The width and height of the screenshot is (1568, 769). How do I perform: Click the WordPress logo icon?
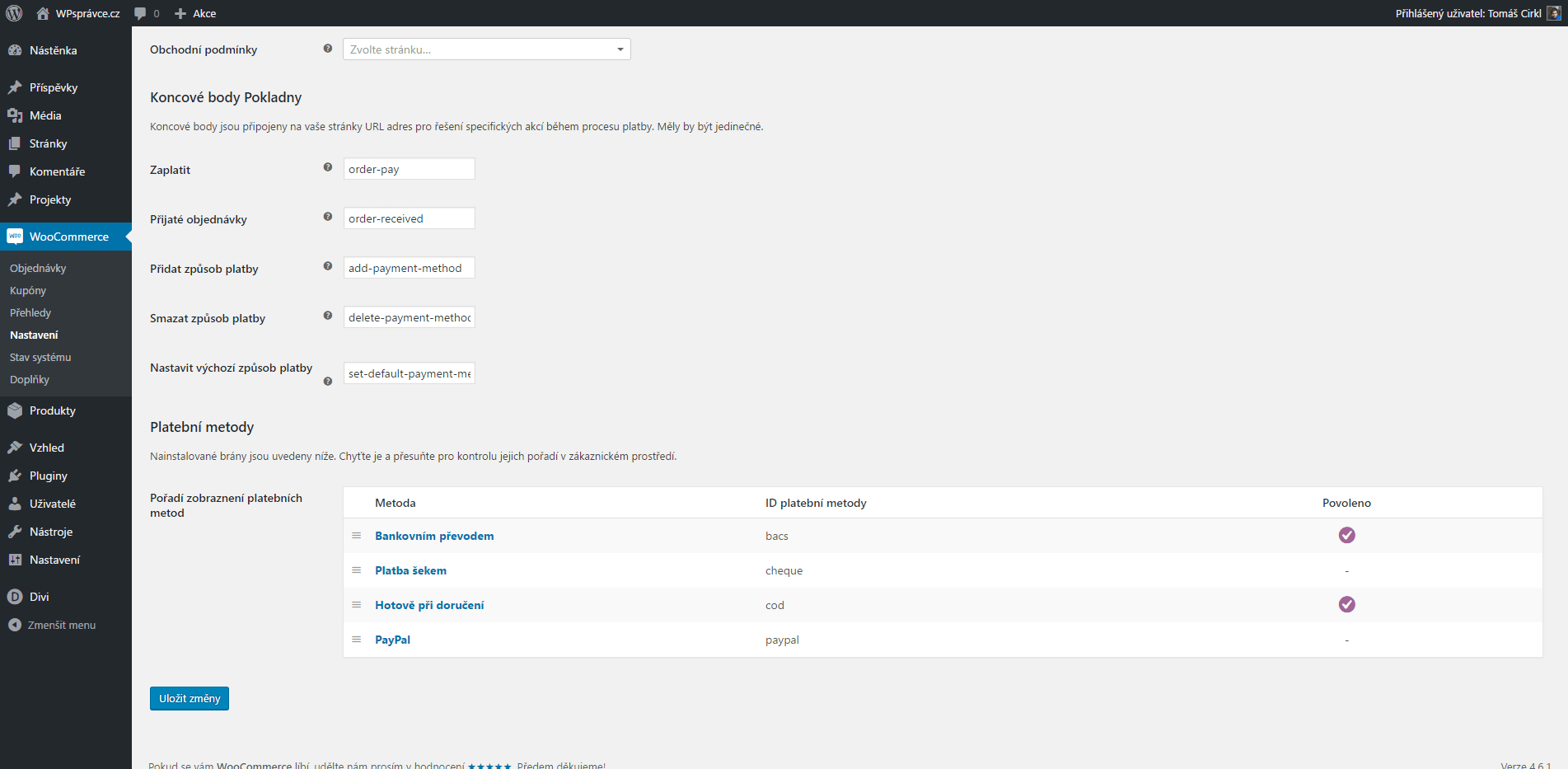tap(14, 13)
